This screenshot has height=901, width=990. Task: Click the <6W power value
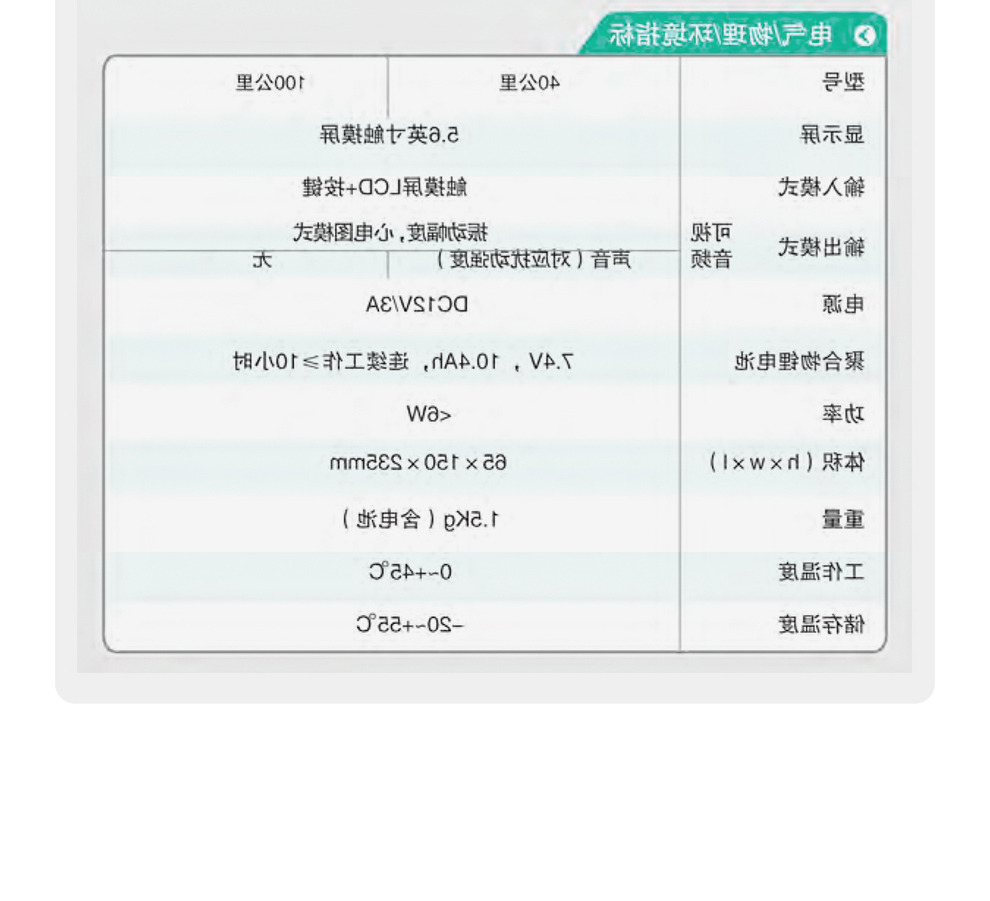coord(429,413)
